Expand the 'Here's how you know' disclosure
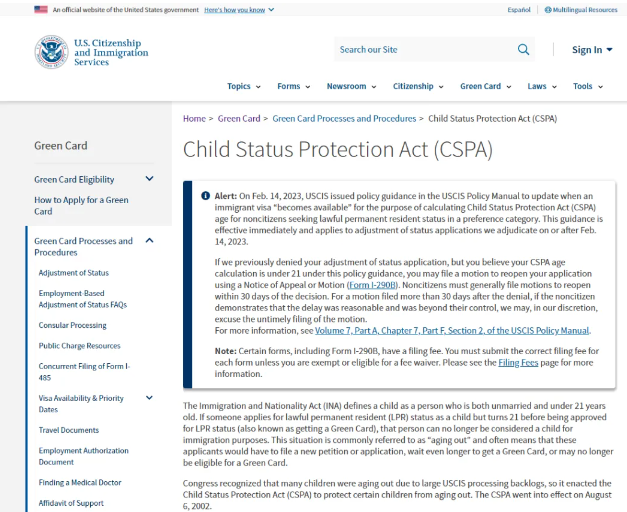Viewport: 627px width, 512px height. 239,9
